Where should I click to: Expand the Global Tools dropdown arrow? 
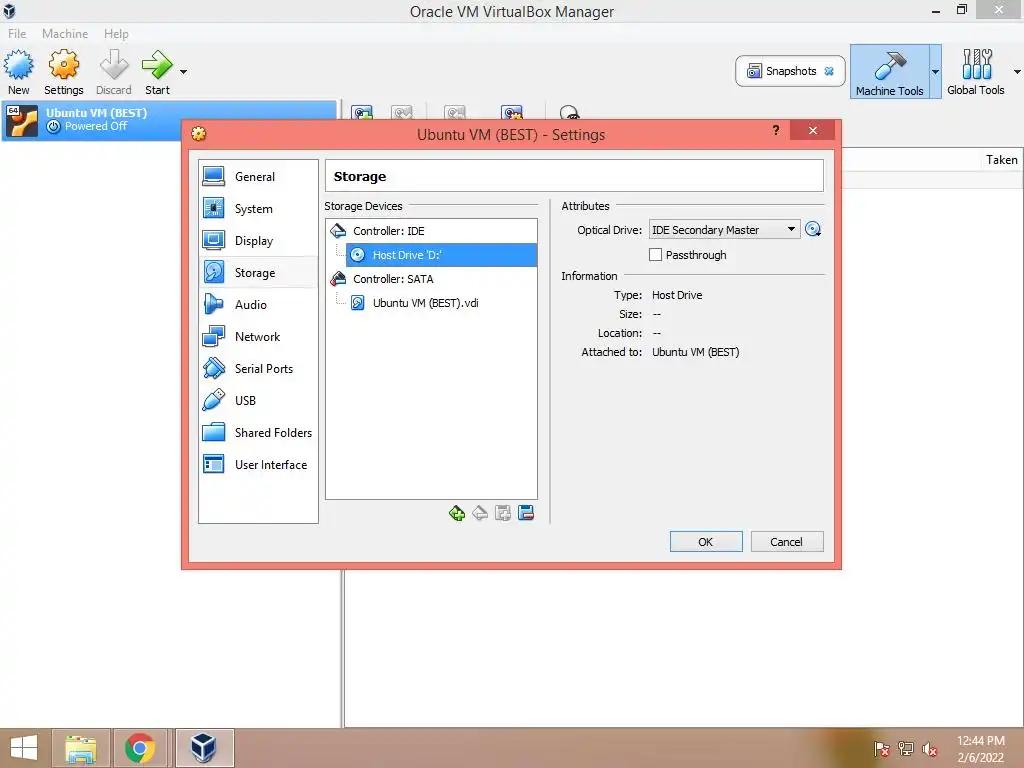click(1017, 72)
